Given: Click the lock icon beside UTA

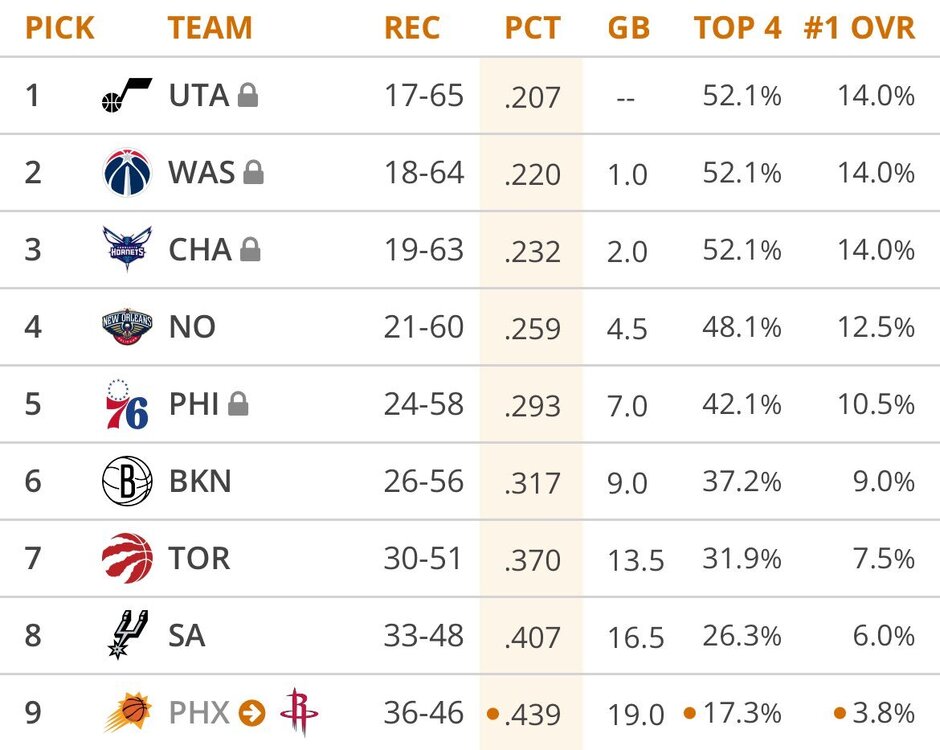Looking at the screenshot, I should tap(248, 96).
